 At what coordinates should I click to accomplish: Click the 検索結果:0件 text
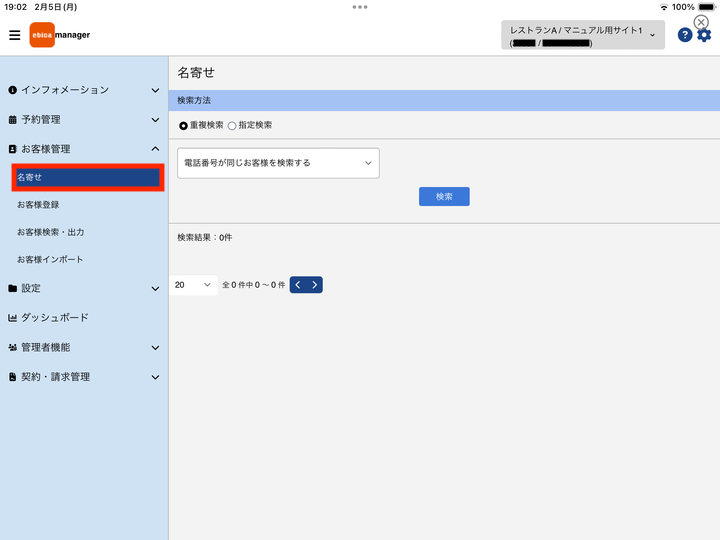[205, 237]
